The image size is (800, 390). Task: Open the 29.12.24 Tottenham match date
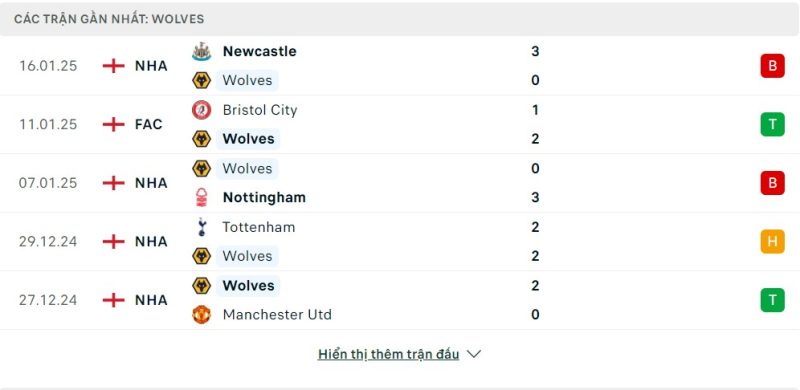pos(48,241)
